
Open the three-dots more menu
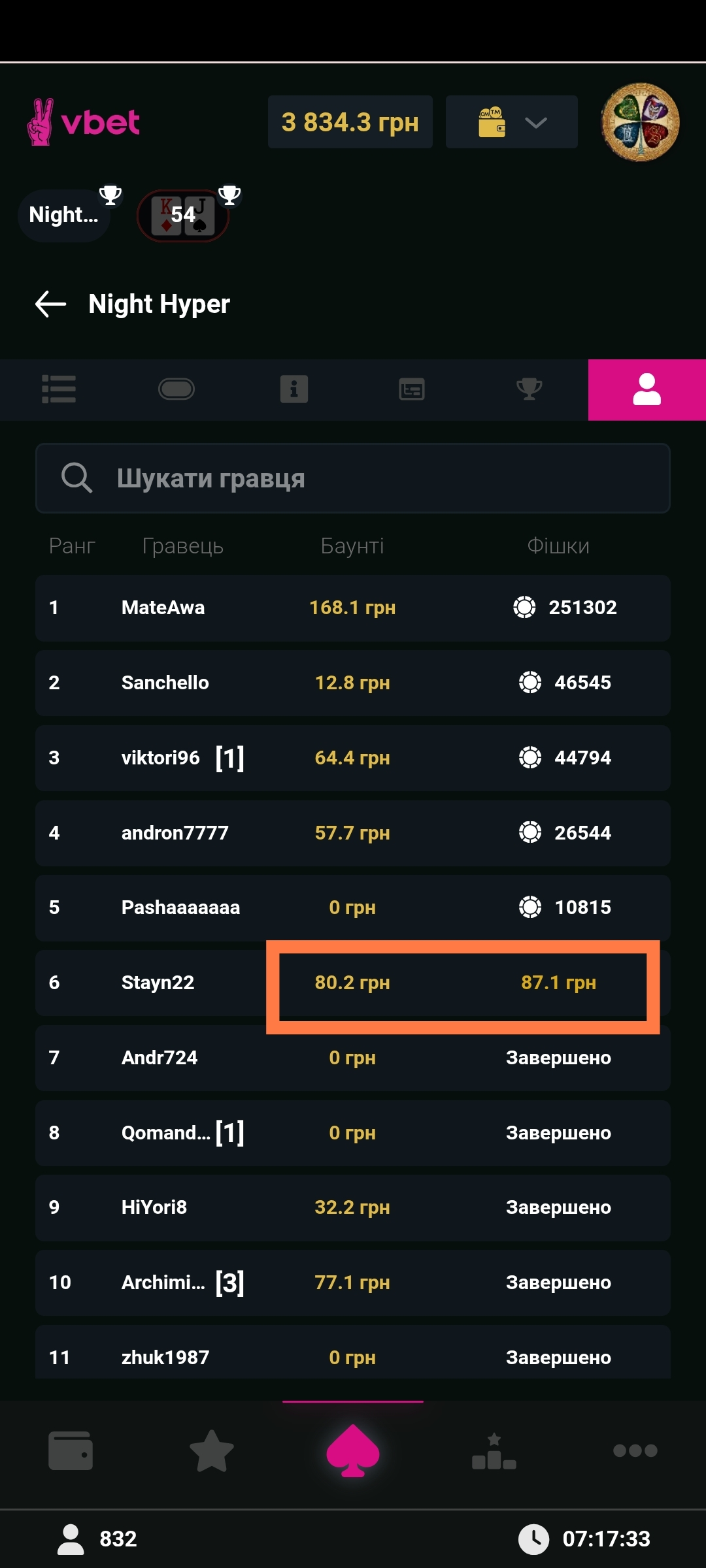tap(635, 1450)
